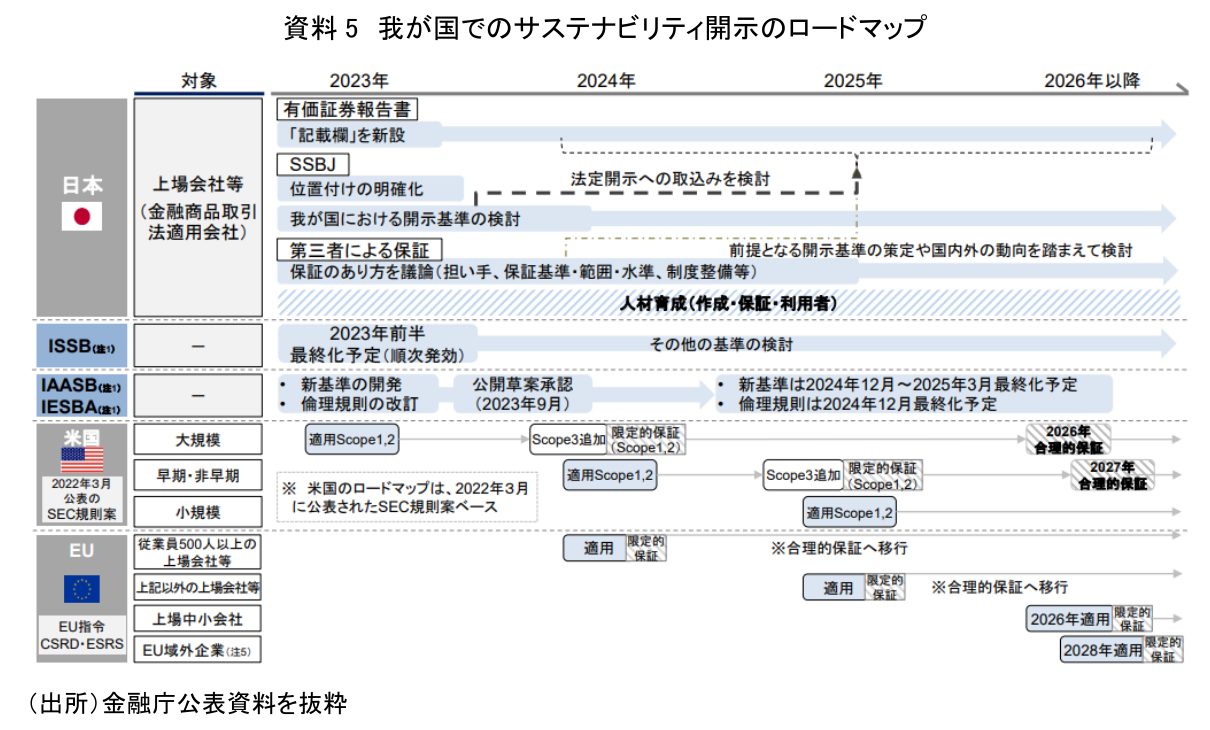Select bullet 新基準は2024年12月～2025年3月最終化予定
The height and width of the screenshot is (730, 1210).
(897, 385)
